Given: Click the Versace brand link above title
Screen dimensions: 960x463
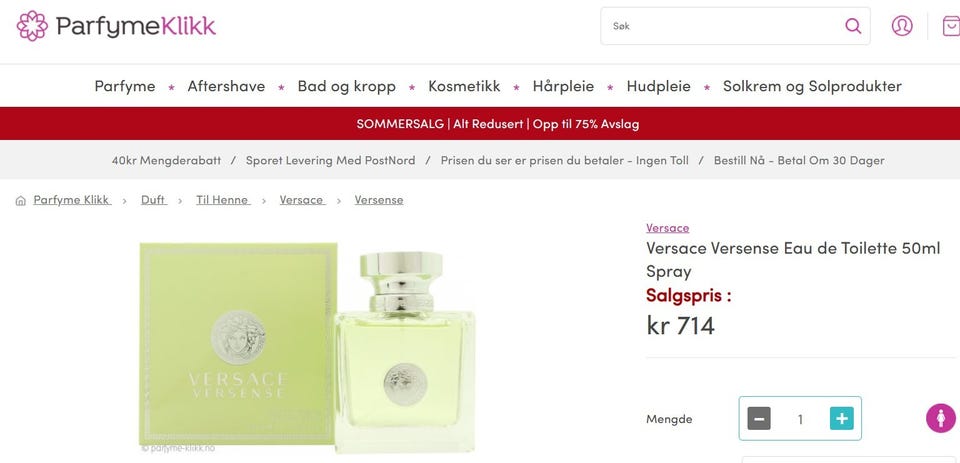Looking at the screenshot, I should [x=667, y=228].
